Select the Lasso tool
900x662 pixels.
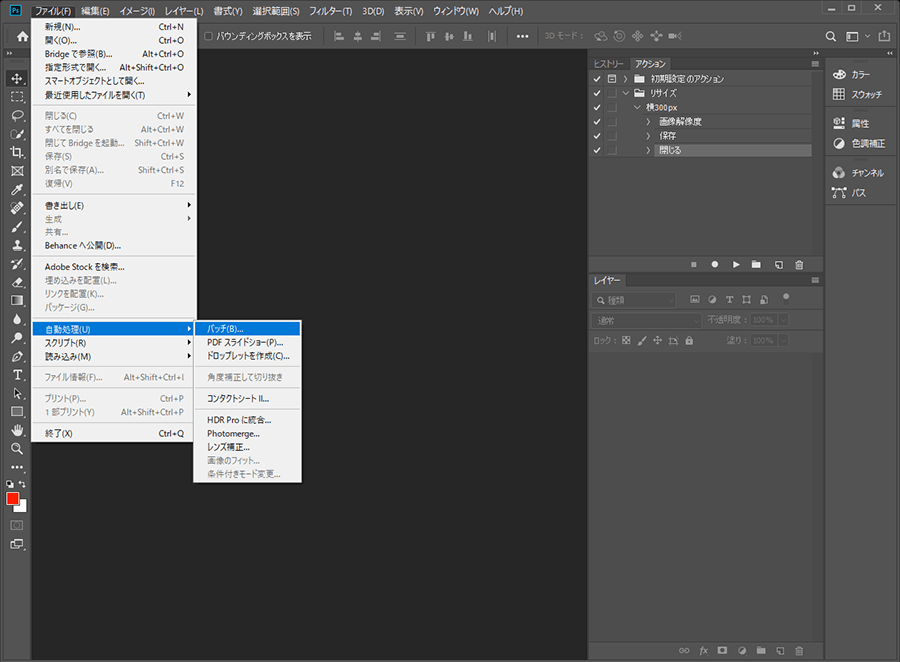point(17,115)
